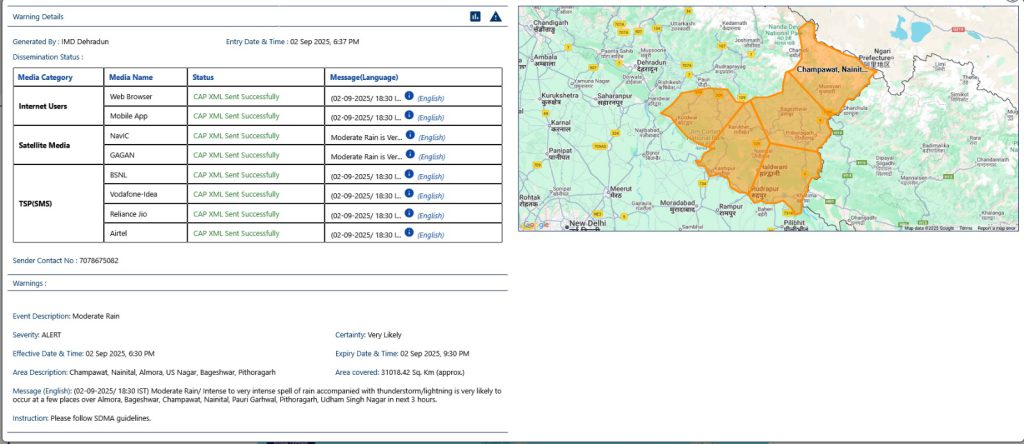Click NavIC message text 'Moderate Rain is Ver...'
1024x444 pixels.
point(367,138)
